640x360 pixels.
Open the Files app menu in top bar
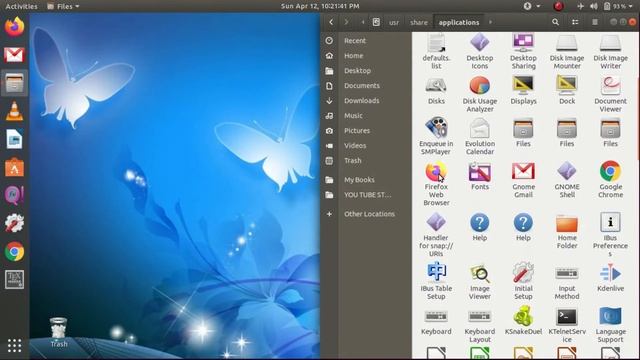point(63,6)
